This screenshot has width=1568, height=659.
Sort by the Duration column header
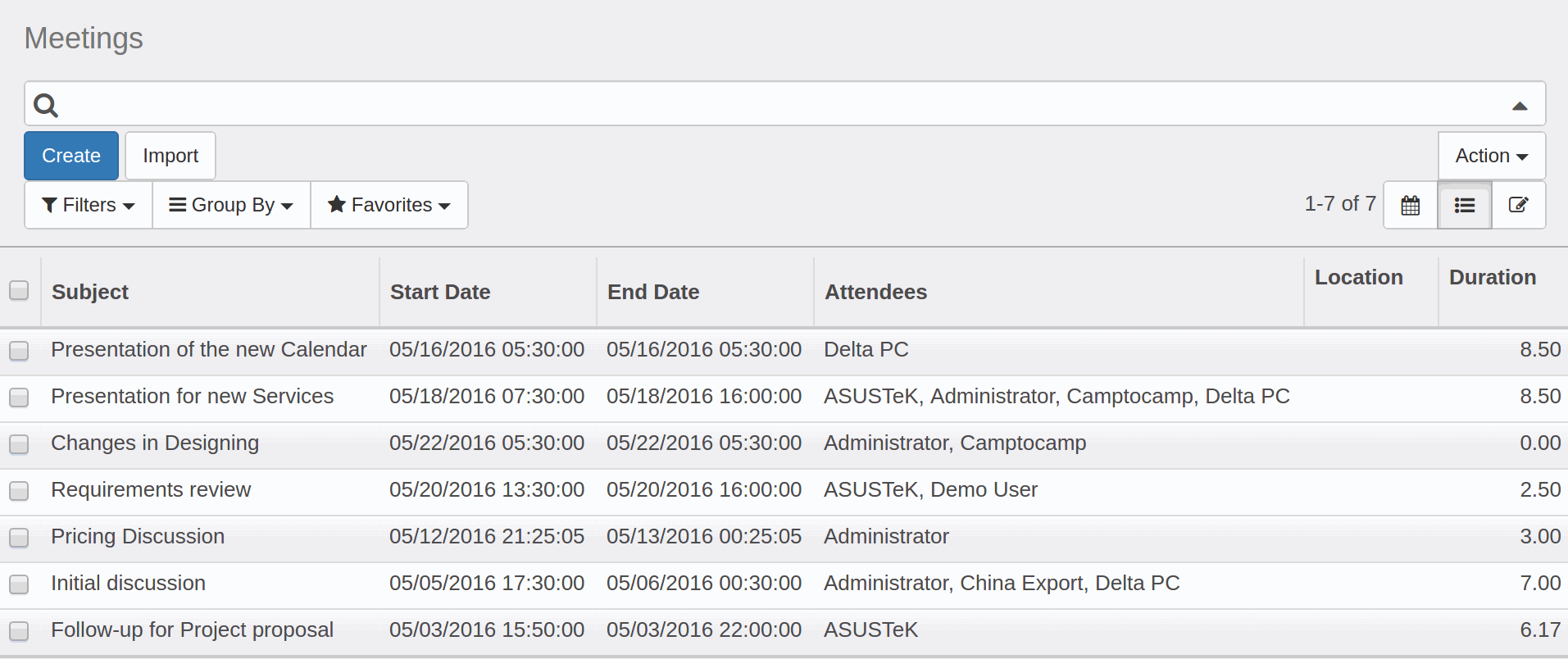[x=1492, y=277]
